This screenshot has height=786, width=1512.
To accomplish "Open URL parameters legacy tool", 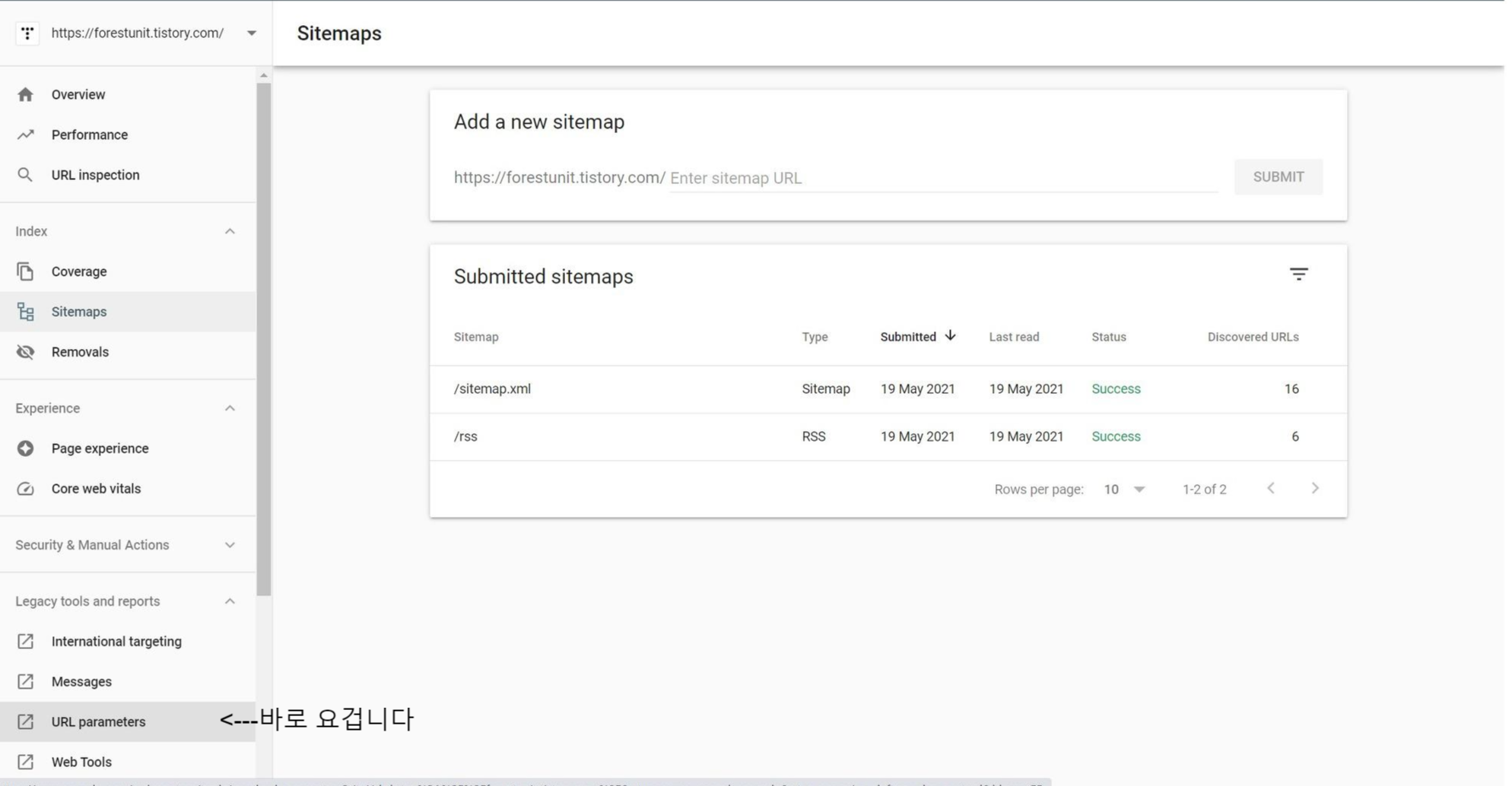I will tap(128, 722).
